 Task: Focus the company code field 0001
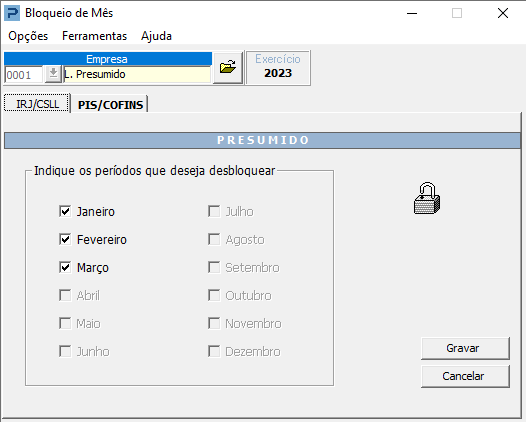click(23, 74)
